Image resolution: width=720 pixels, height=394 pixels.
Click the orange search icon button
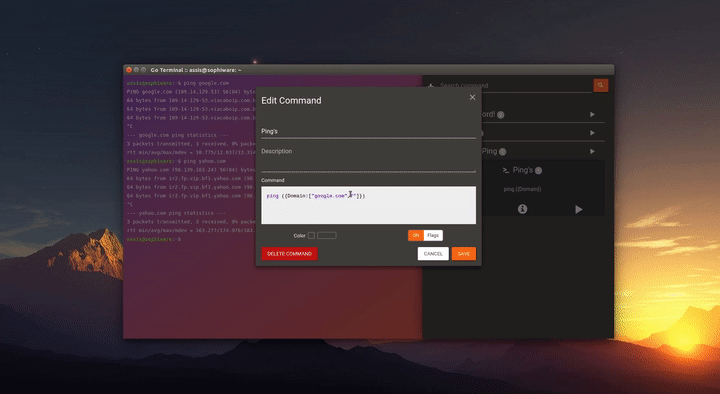pos(601,85)
